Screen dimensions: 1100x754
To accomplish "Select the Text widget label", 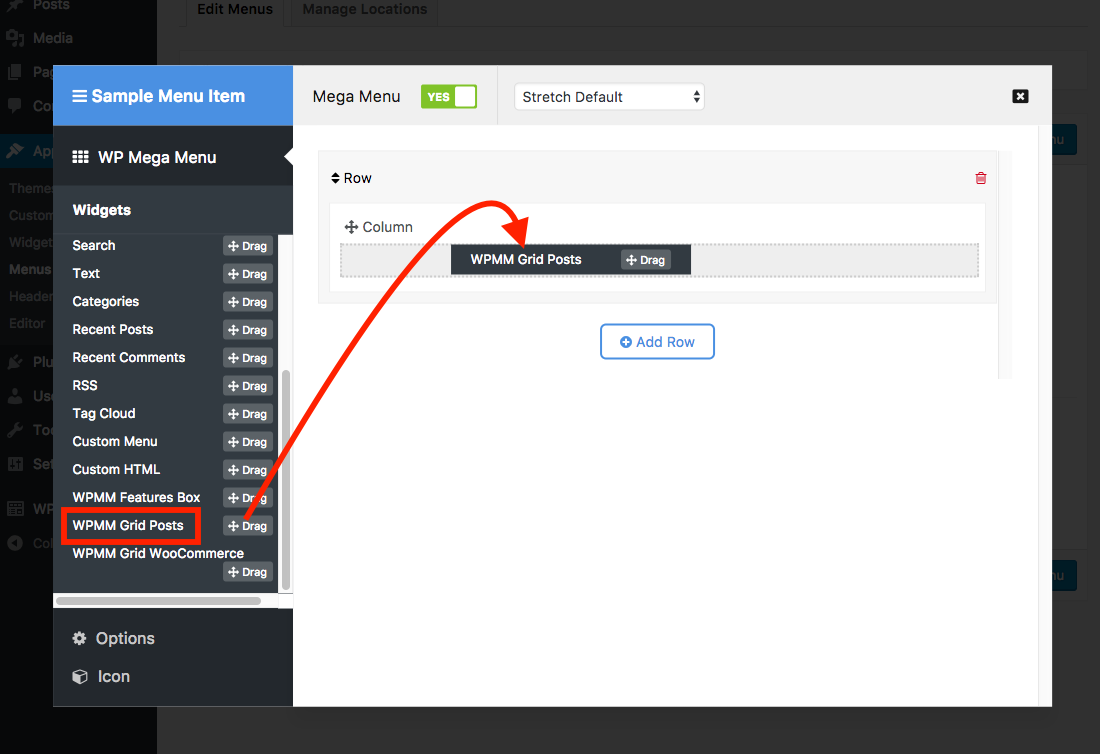I will tap(86, 274).
